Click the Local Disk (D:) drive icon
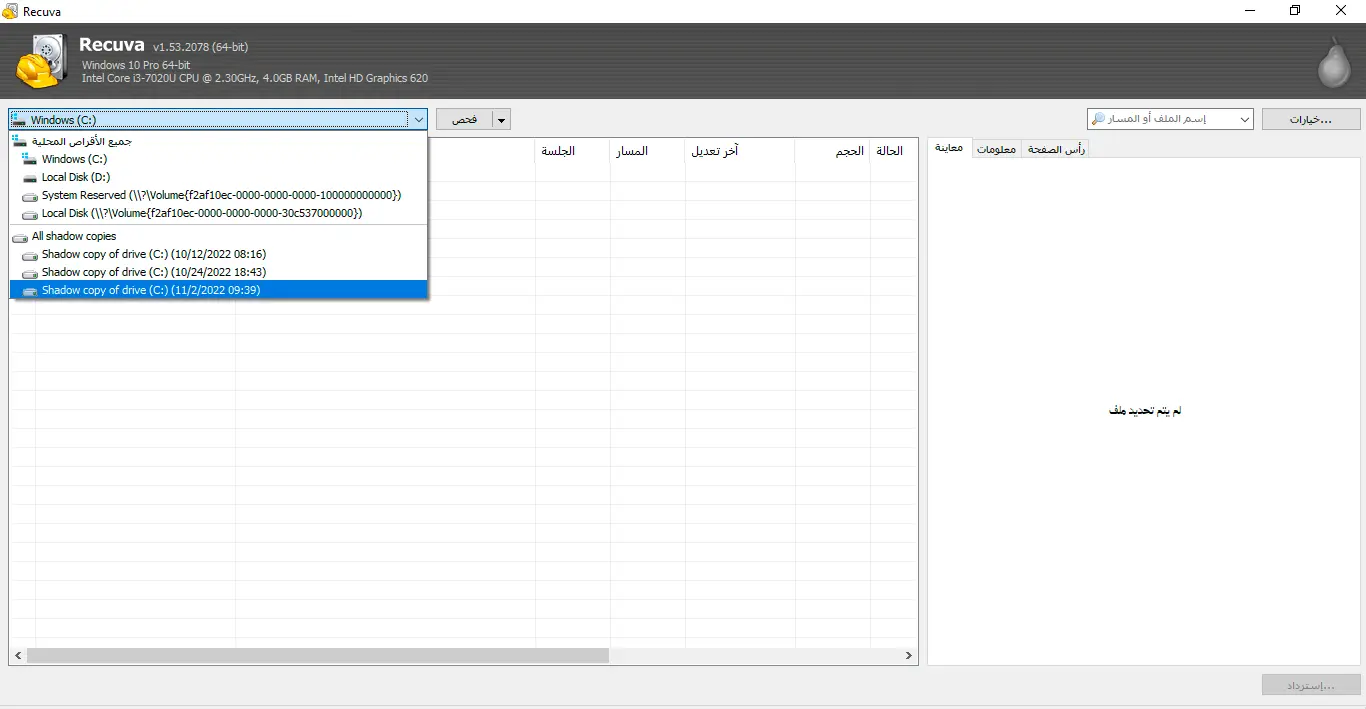The width and height of the screenshot is (1366, 709). [x=30, y=177]
